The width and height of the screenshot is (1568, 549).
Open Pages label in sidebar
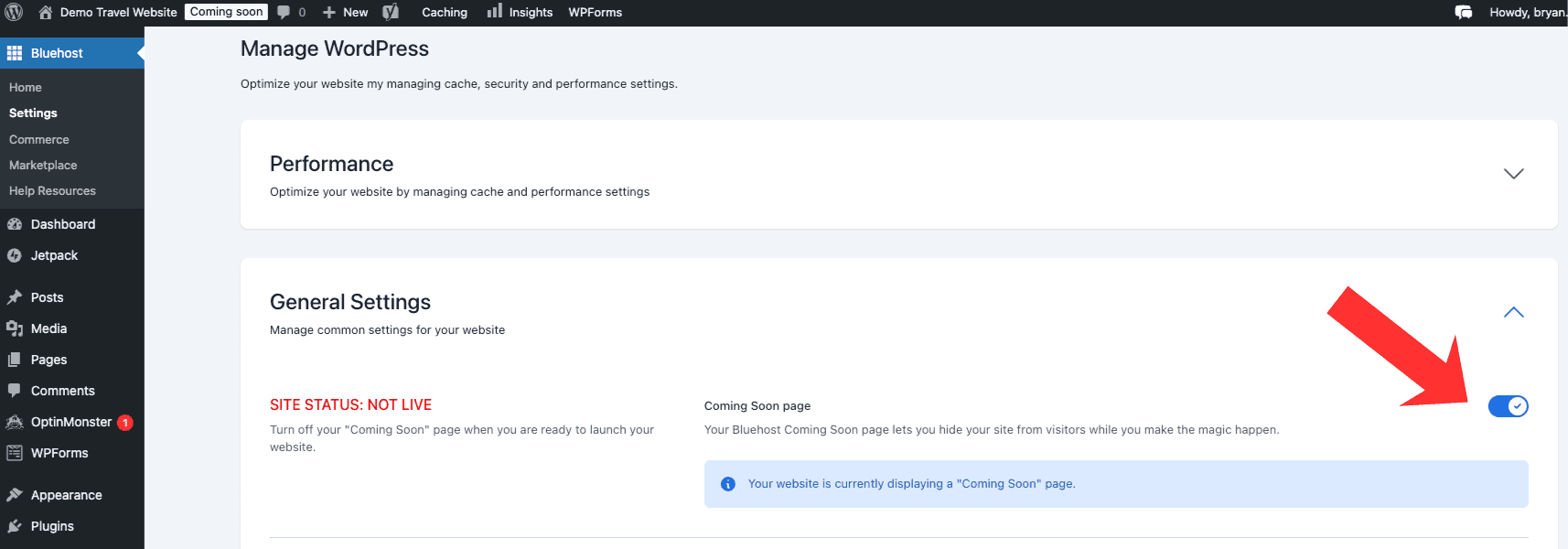pos(48,360)
